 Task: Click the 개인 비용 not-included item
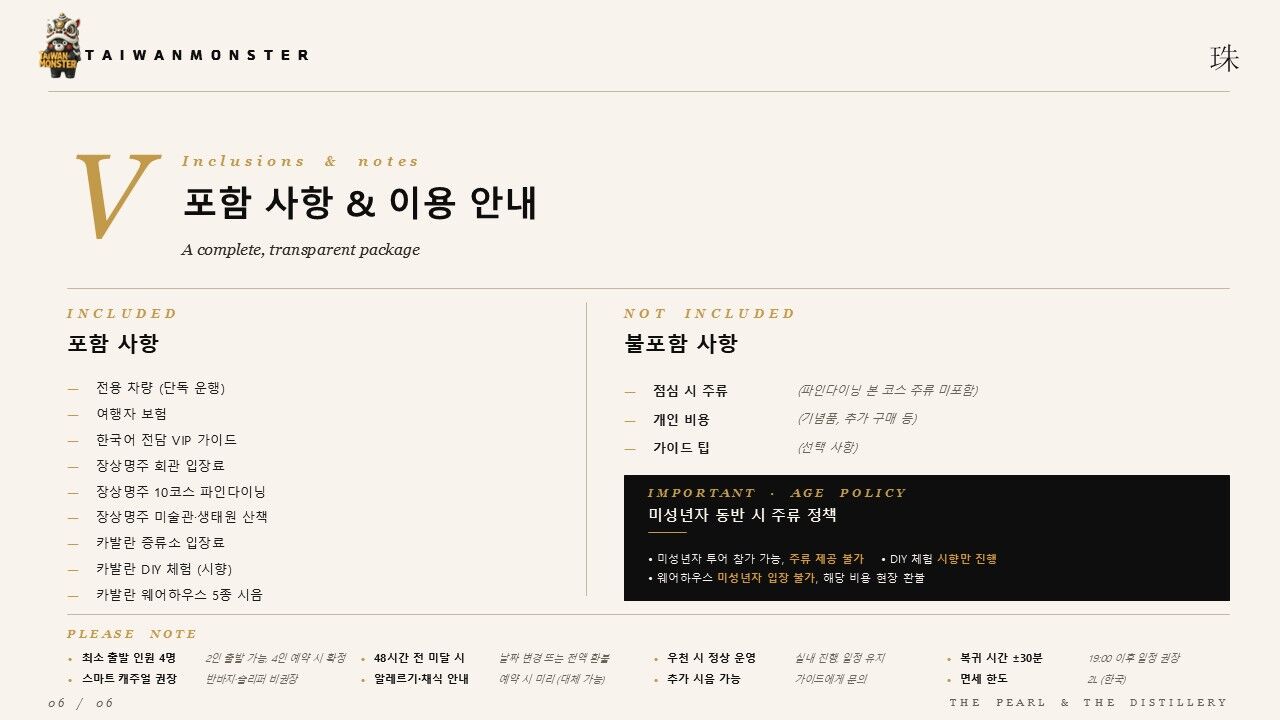point(681,420)
